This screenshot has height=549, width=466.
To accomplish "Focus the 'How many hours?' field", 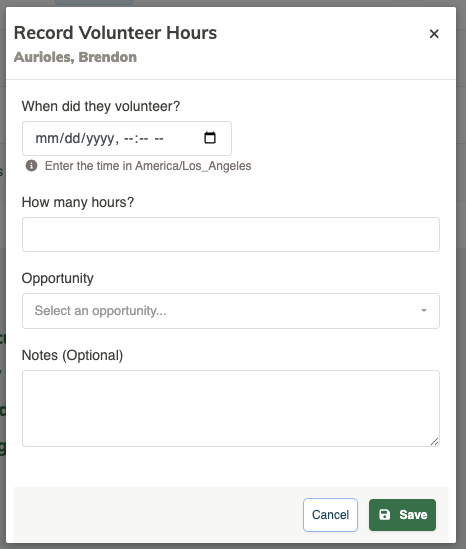I will (x=231, y=234).
